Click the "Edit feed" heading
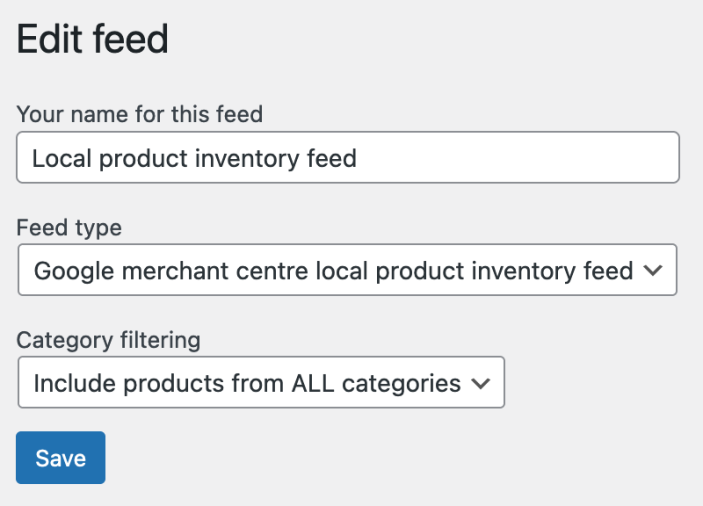The height and width of the screenshot is (506, 703). coord(92,40)
